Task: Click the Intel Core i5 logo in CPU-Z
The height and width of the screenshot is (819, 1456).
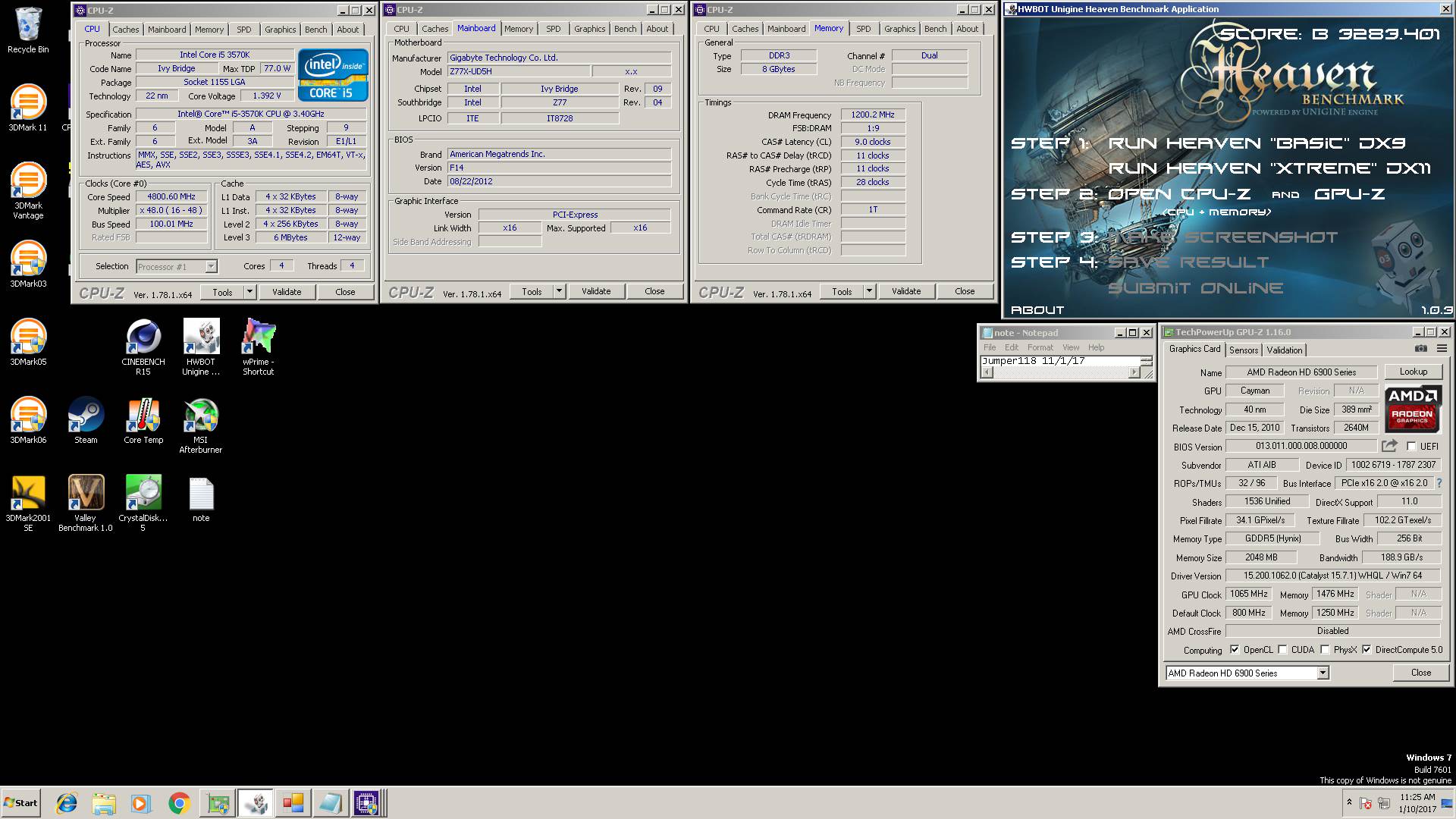Action: [x=333, y=74]
